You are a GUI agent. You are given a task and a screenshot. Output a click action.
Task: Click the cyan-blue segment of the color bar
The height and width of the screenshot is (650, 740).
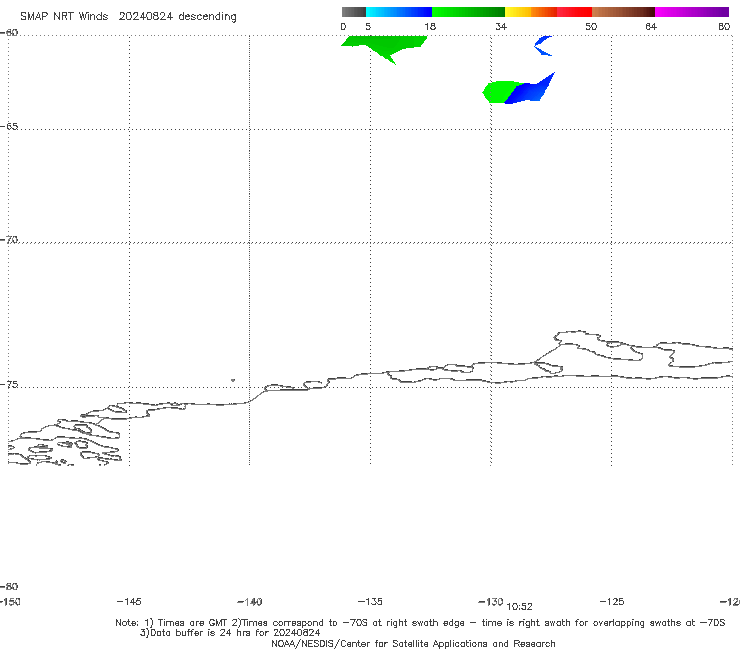tap(399, 12)
